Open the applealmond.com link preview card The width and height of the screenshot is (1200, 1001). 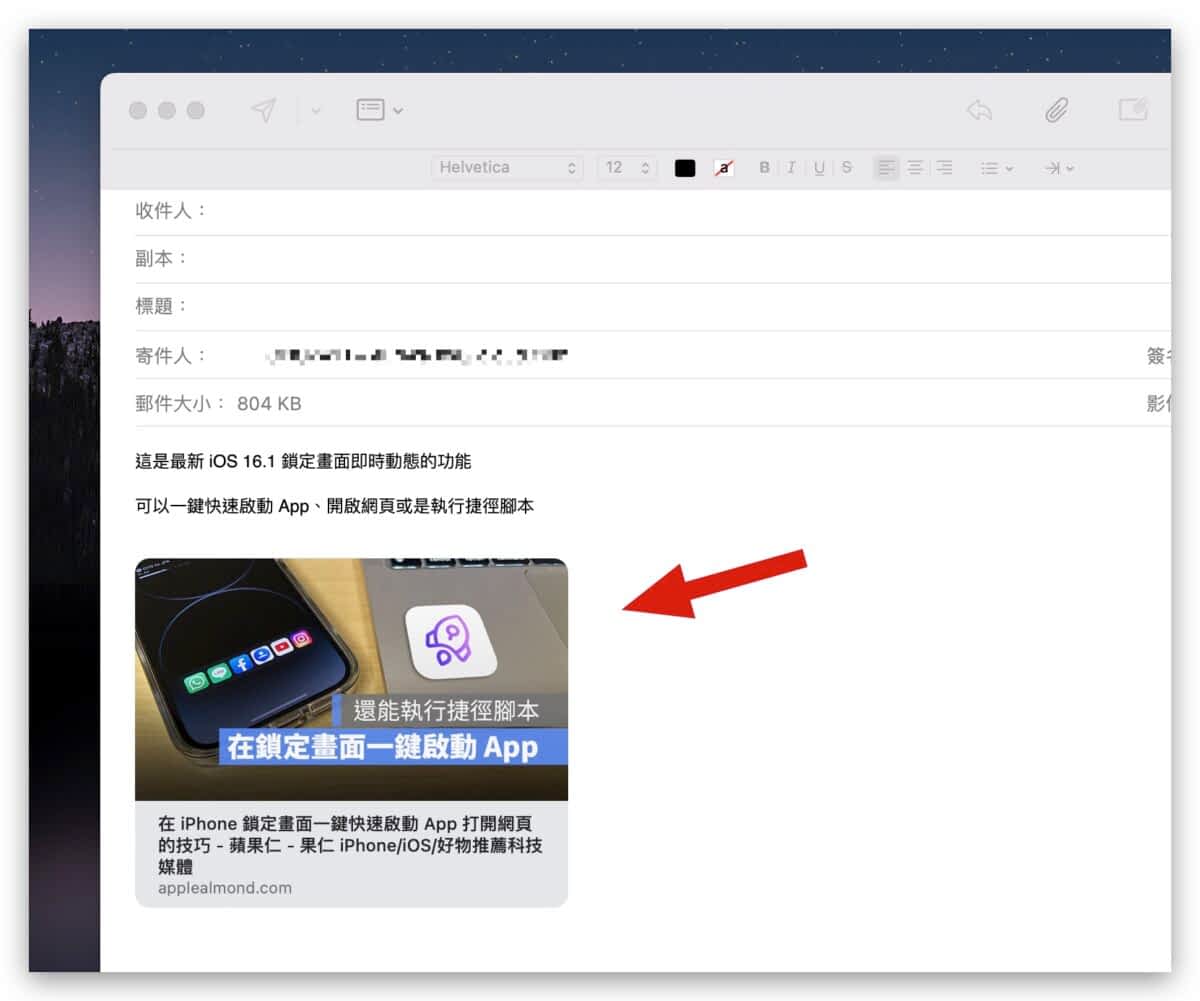point(351,732)
